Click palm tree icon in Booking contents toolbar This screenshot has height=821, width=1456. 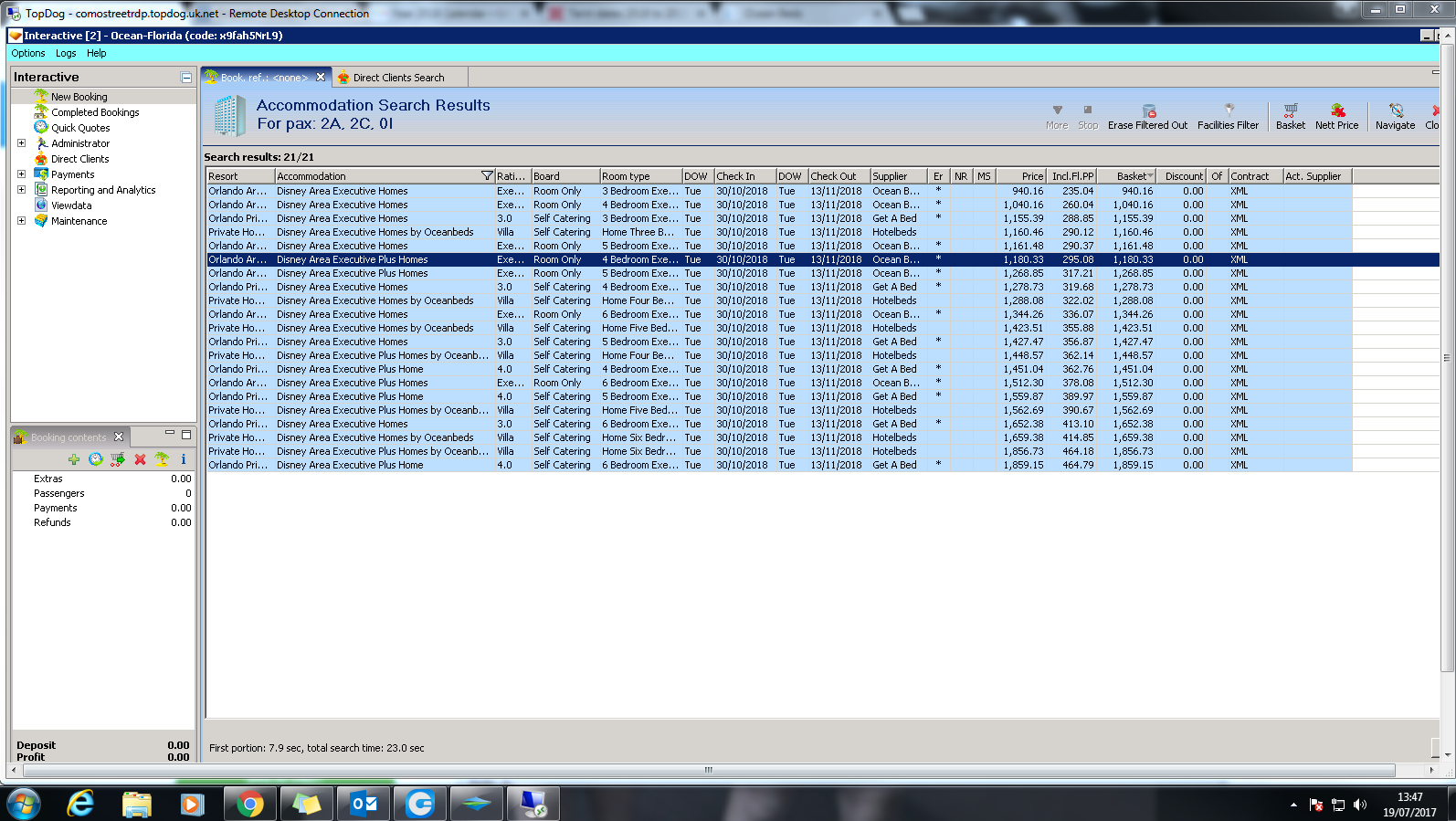[x=162, y=459]
